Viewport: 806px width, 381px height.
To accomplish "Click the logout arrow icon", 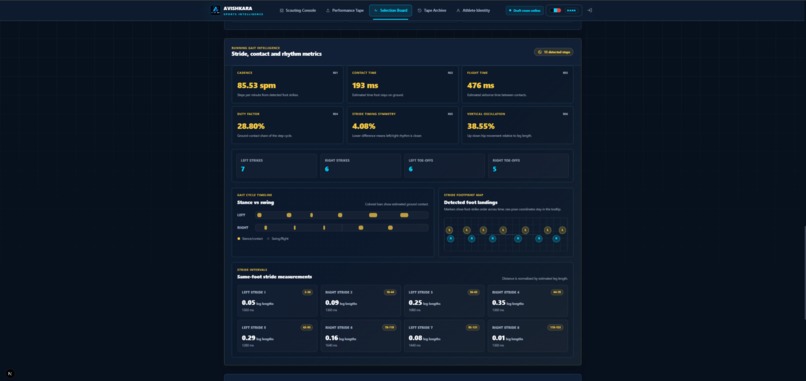I will point(590,10).
